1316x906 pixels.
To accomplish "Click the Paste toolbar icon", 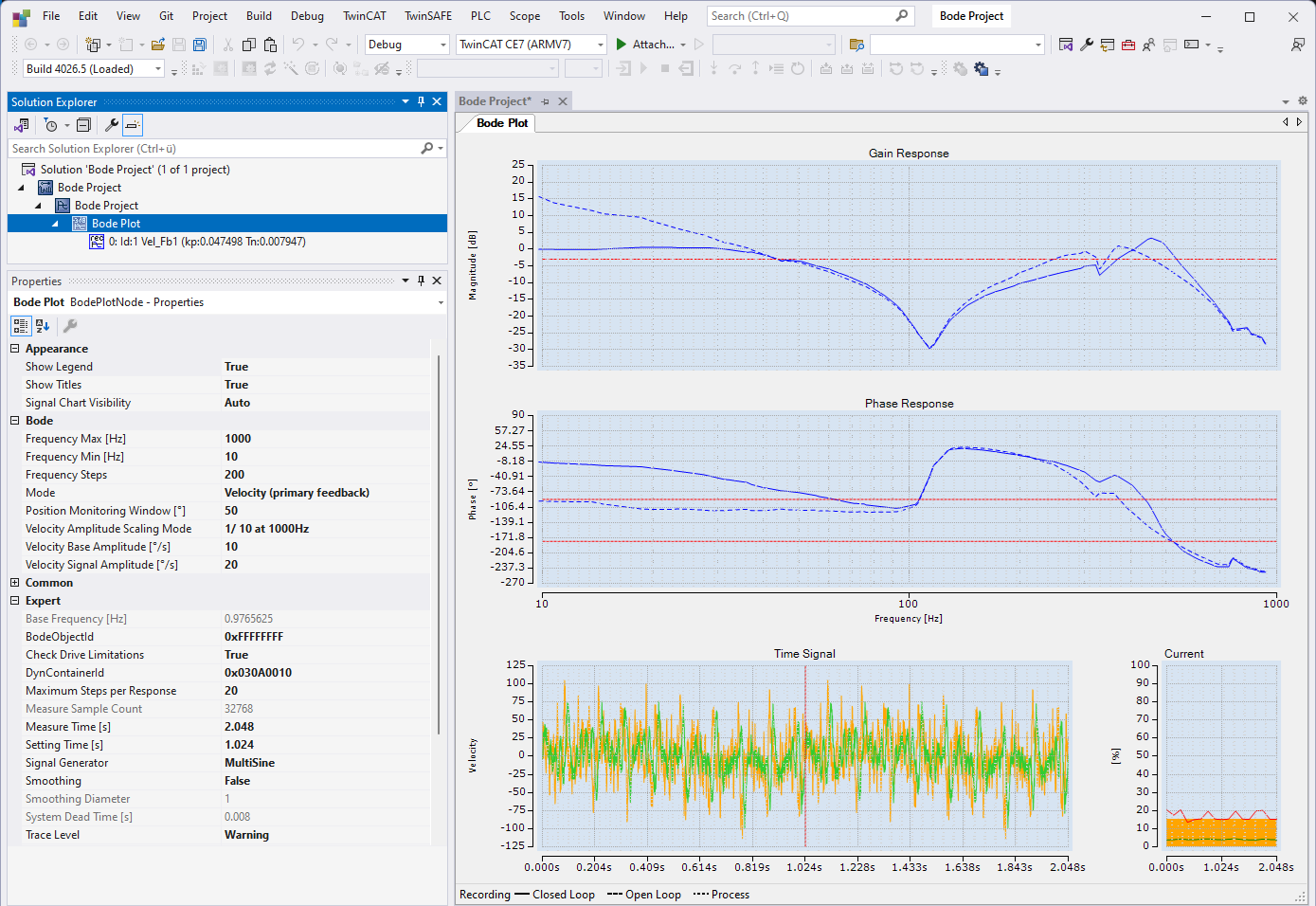I will pyautogui.click(x=270, y=45).
